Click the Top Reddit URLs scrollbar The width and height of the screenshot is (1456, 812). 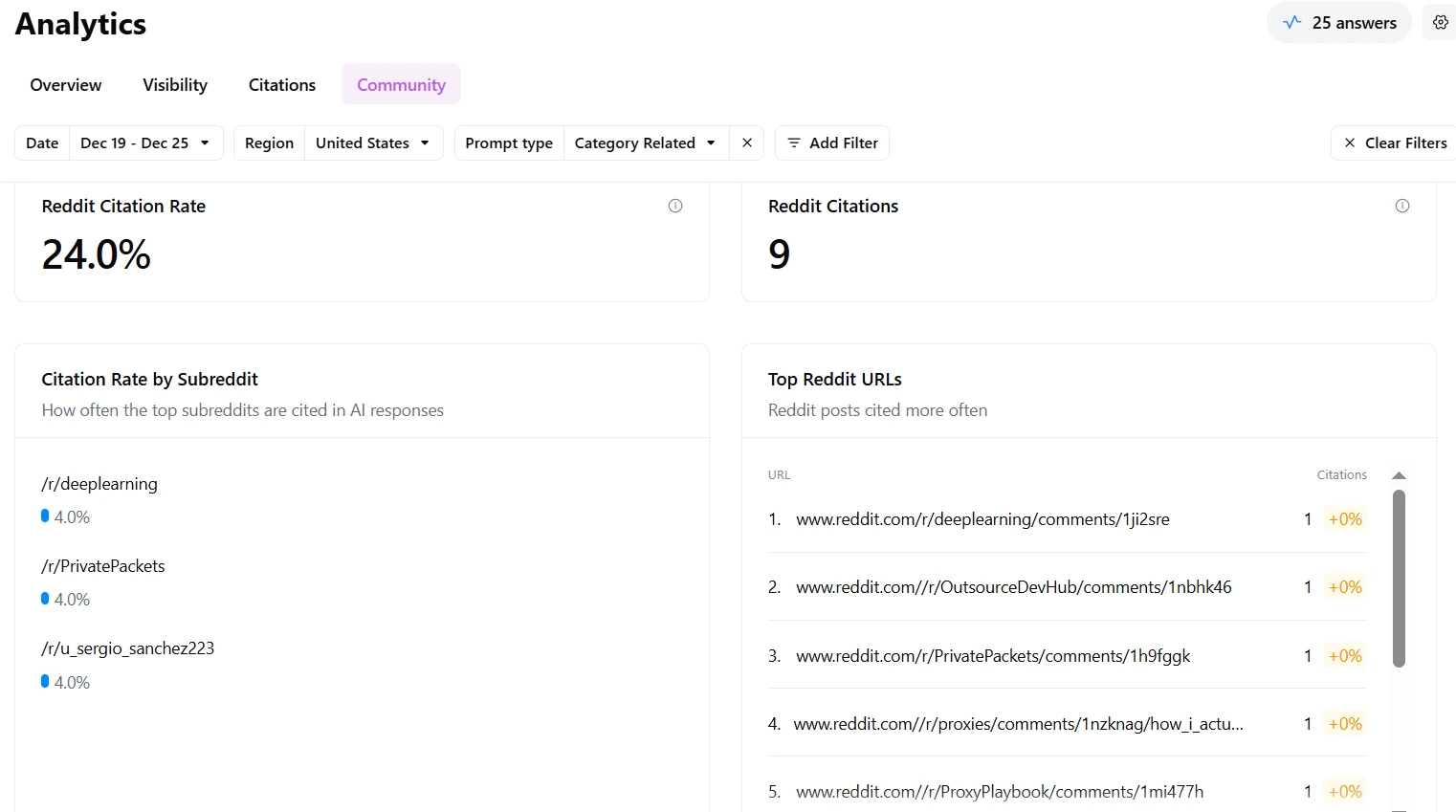point(1399,579)
